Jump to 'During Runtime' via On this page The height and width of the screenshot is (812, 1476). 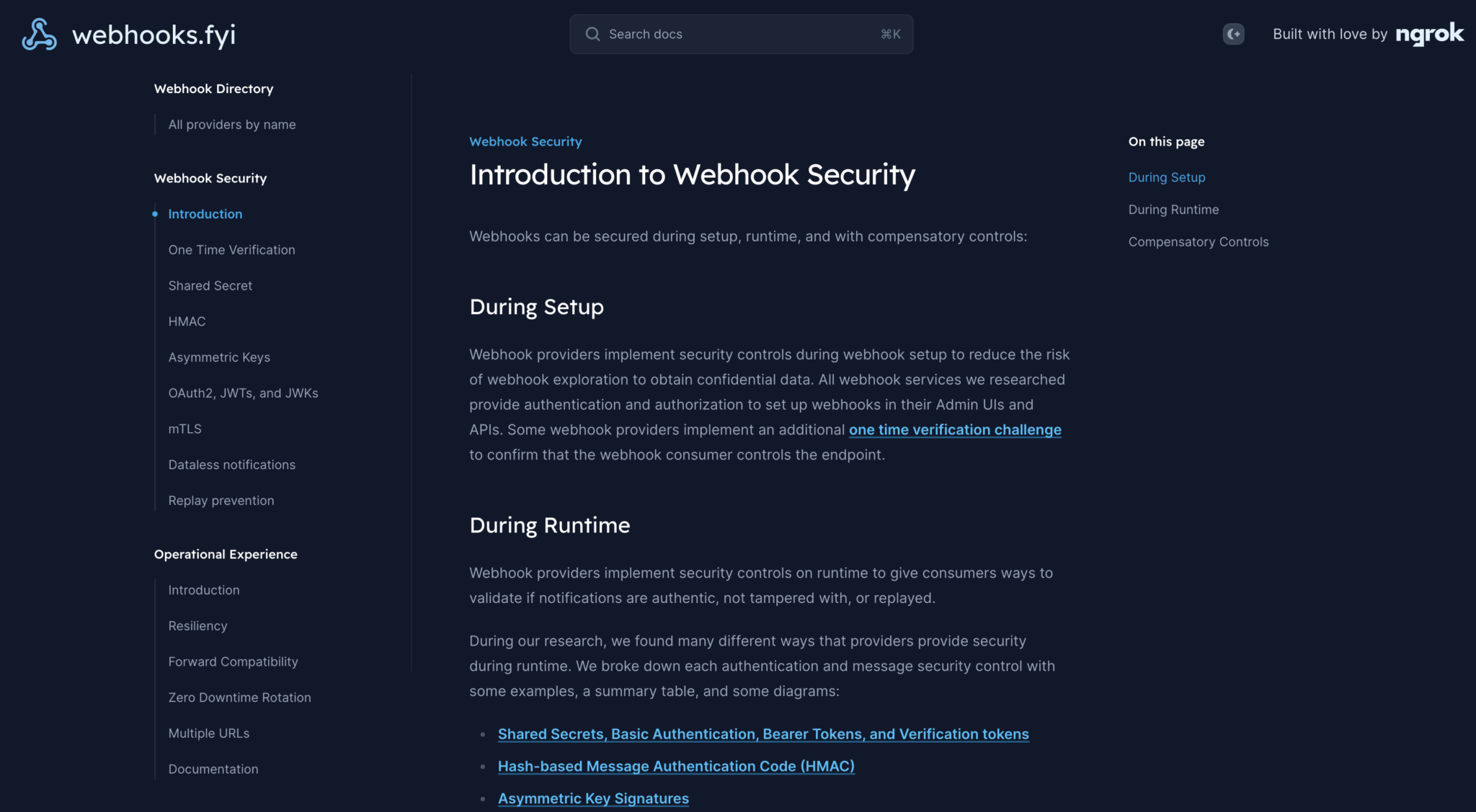pyautogui.click(x=1173, y=209)
